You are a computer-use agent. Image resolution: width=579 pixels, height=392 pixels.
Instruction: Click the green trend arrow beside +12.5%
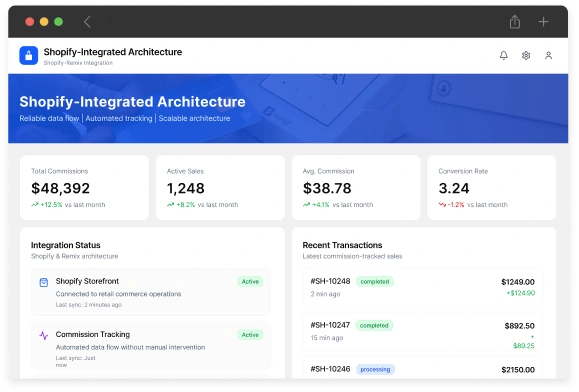pyautogui.click(x=35, y=204)
